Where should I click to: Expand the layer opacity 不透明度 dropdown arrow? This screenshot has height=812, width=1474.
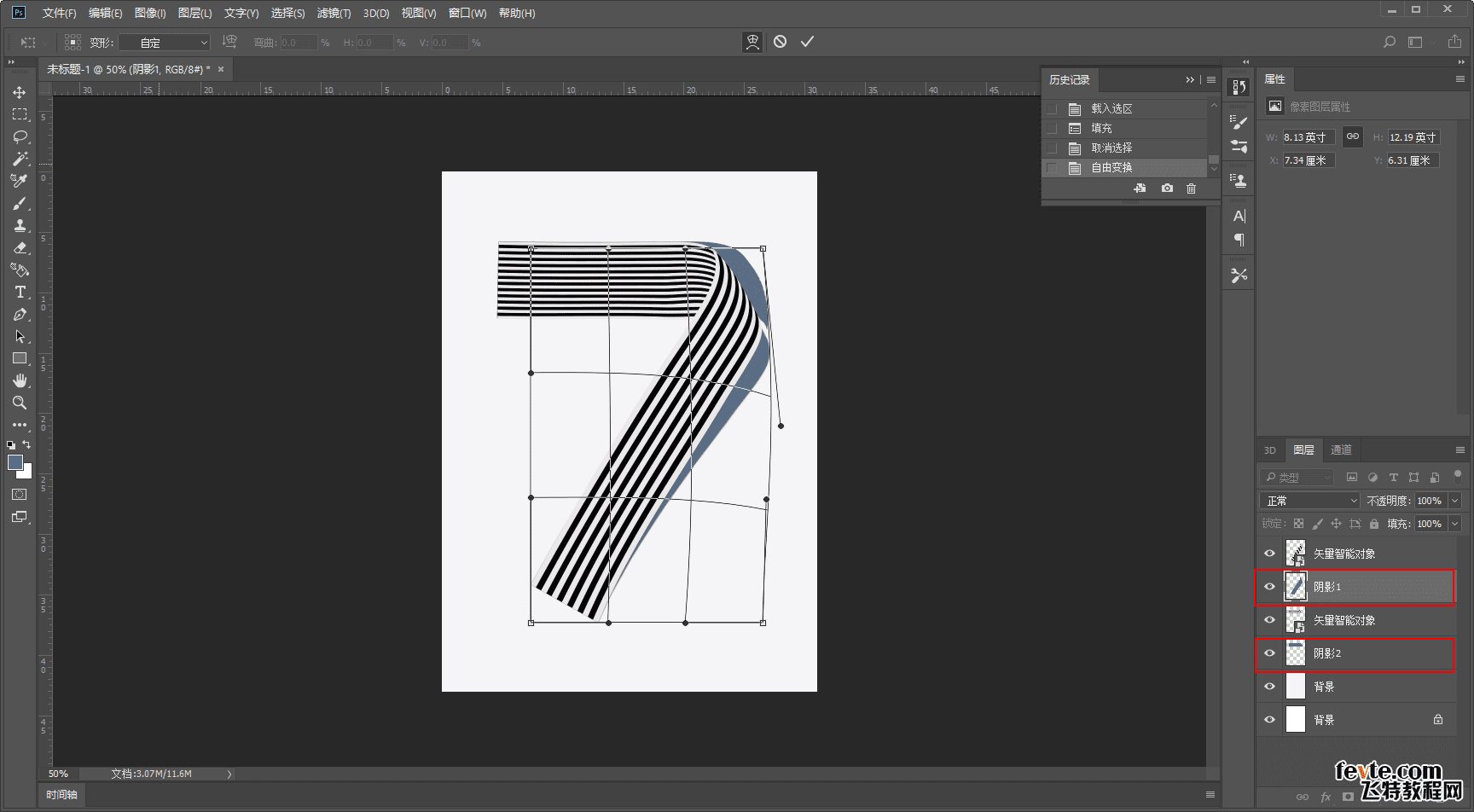pyautogui.click(x=1455, y=501)
